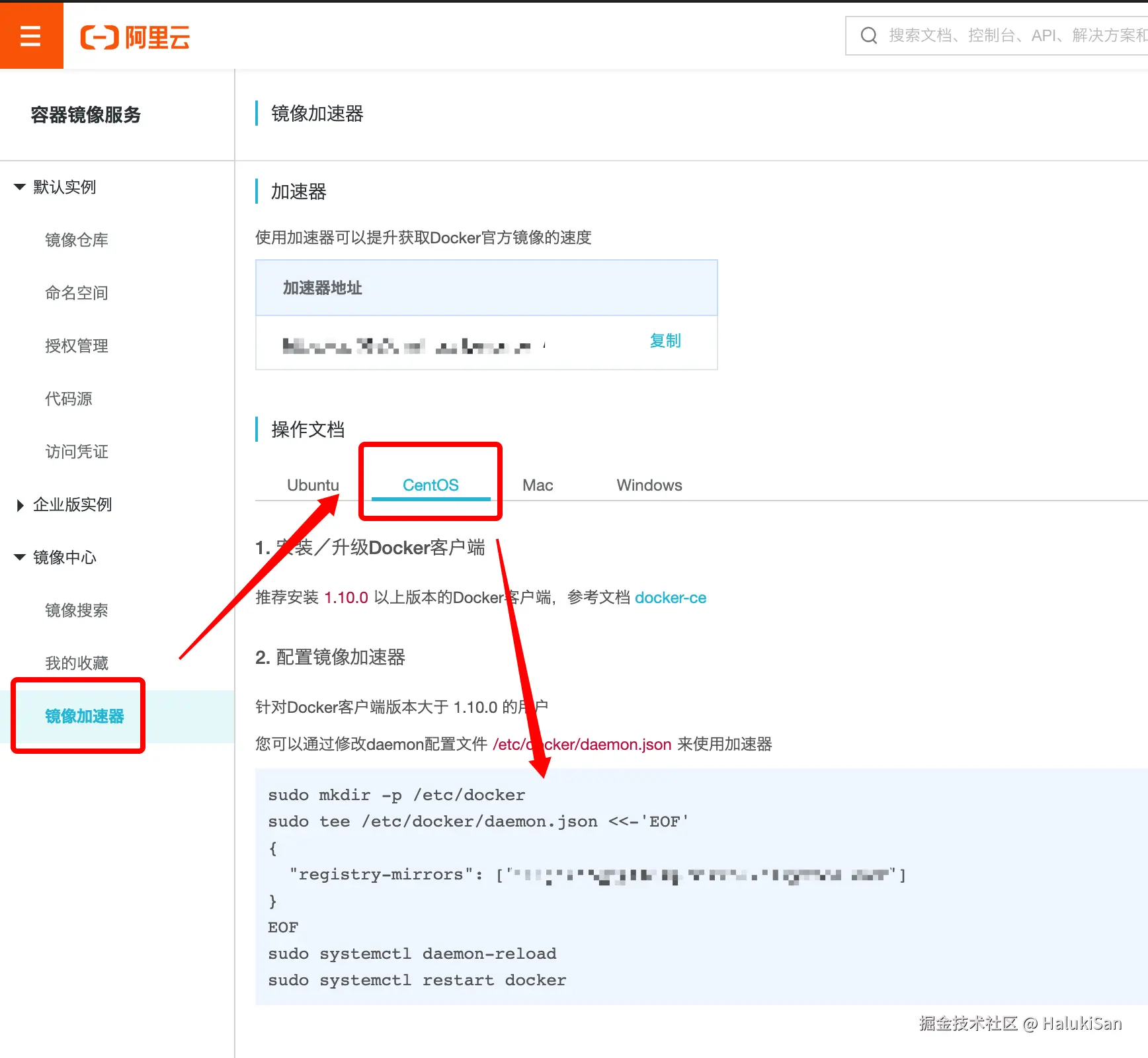Switch to the Mac tab
The height and width of the screenshot is (1058, 1148).
point(538,485)
